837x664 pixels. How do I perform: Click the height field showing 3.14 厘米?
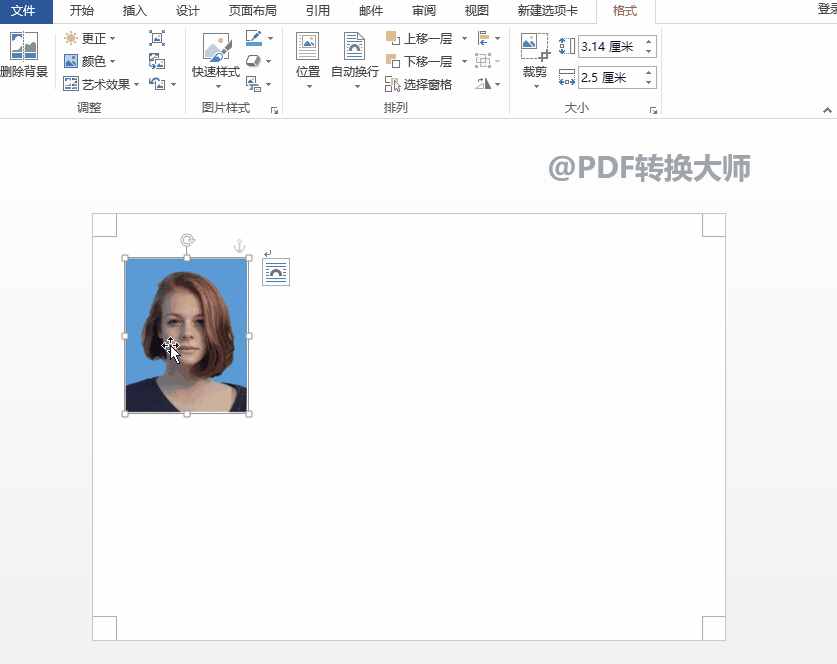point(610,47)
